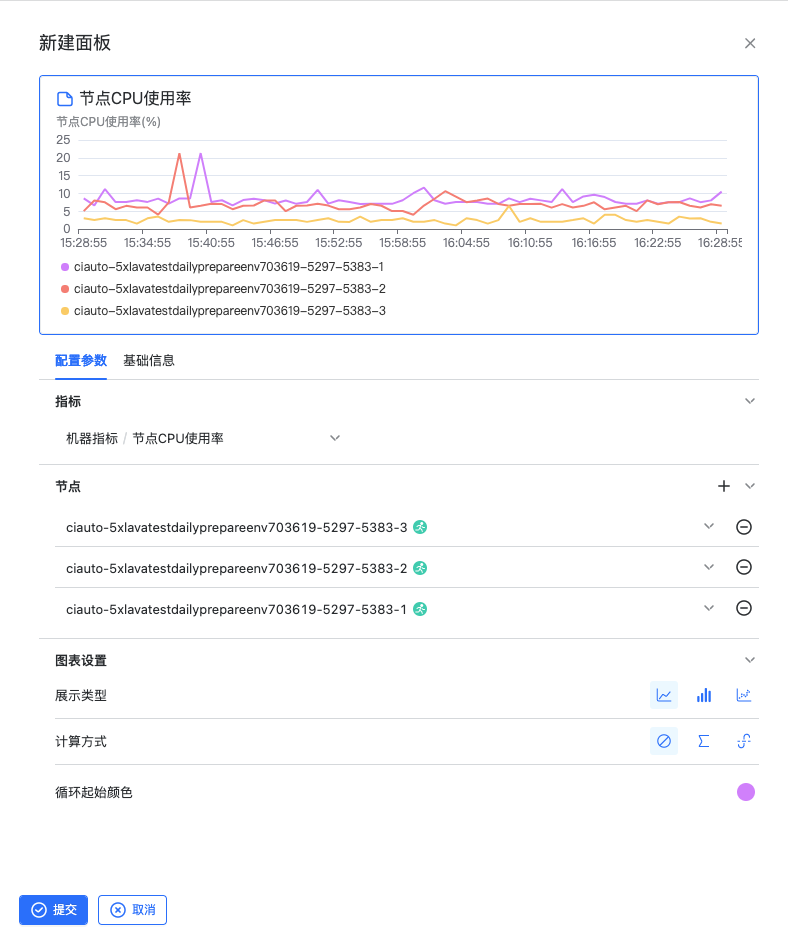
Task: Add a new node with plus icon
Action: (724, 486)
